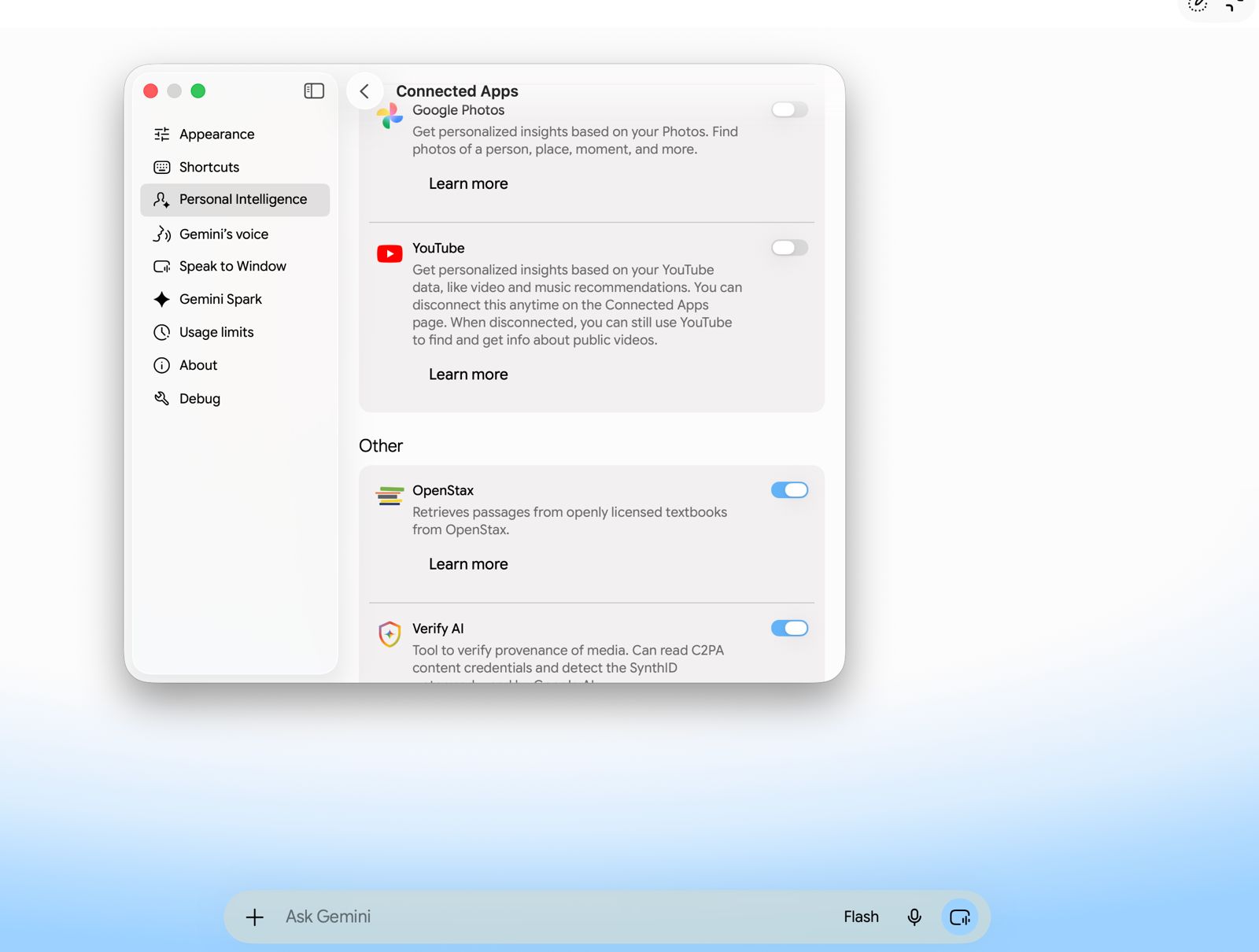This screenshot has width=1259, height=952.
Task: Click the YouTube app name
Action: pos(438,249)
